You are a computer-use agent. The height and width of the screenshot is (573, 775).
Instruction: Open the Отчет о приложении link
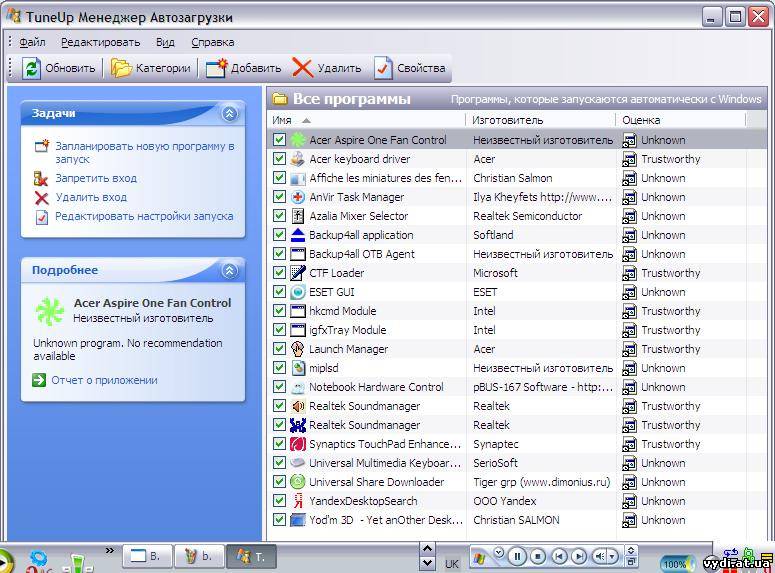pyautogui.click(x=104, y=380)
